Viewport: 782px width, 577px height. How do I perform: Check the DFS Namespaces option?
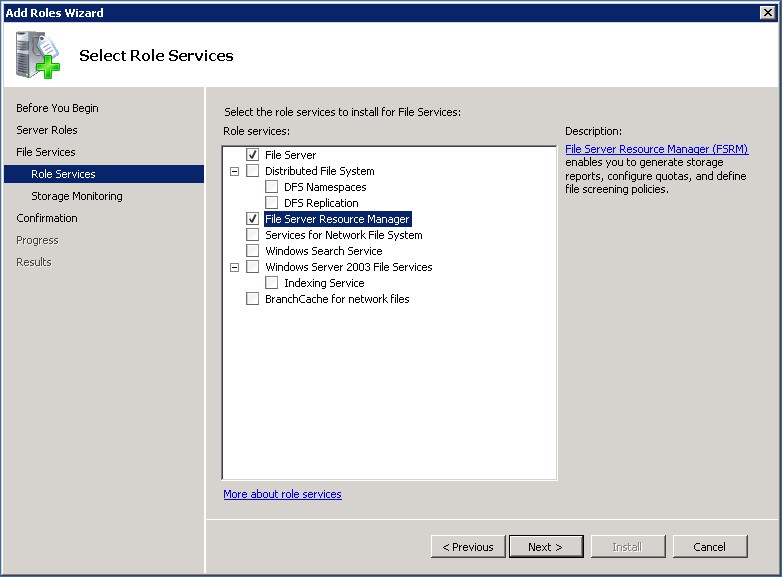[x=272, y=187]
